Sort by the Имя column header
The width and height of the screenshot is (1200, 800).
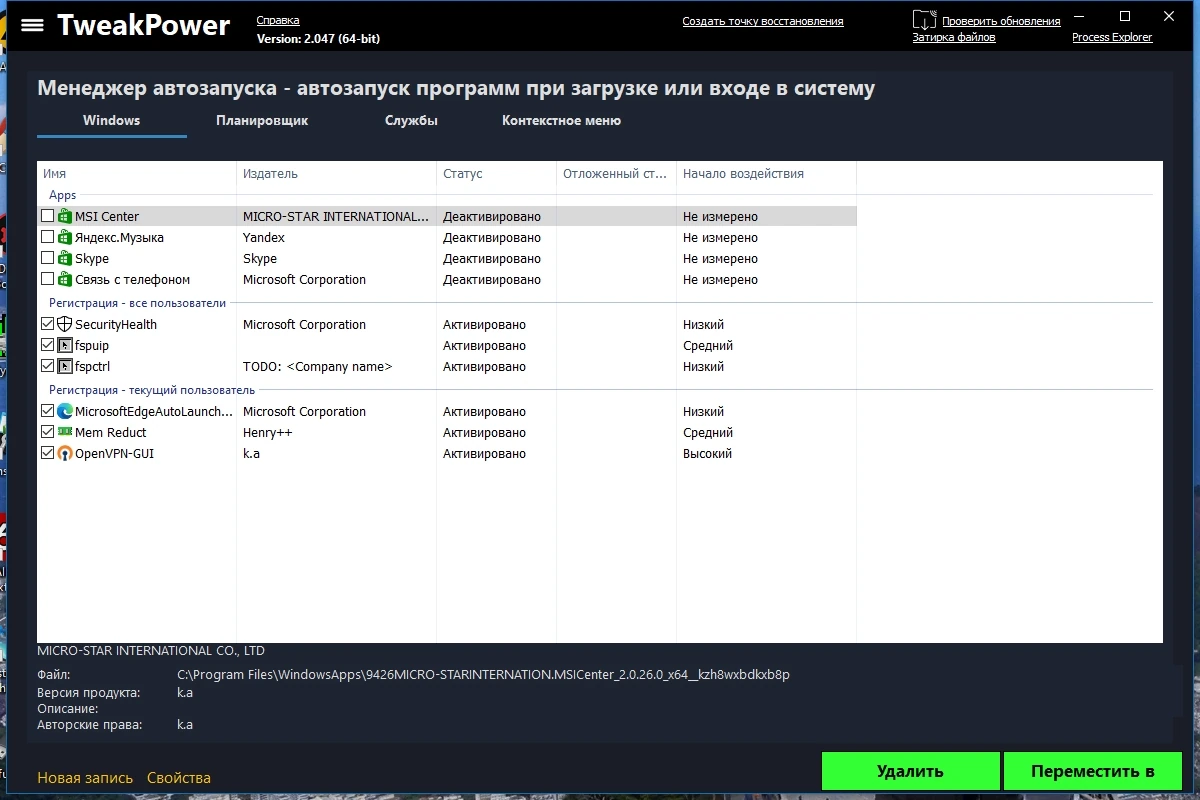136,173
